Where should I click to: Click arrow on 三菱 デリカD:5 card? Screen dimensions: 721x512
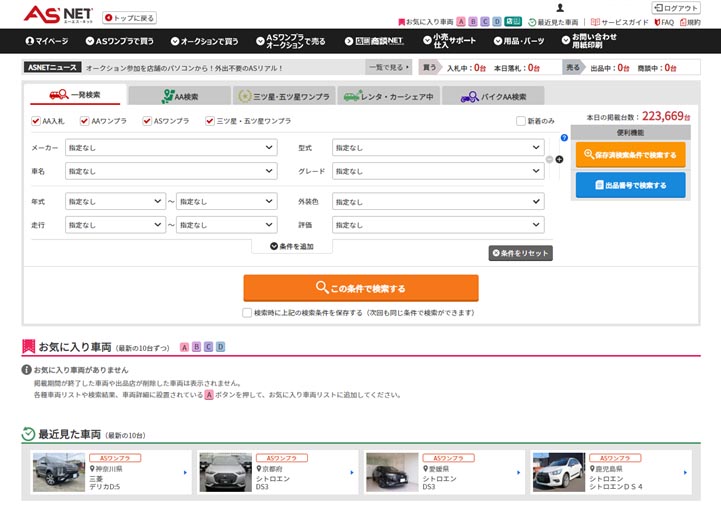185,472
